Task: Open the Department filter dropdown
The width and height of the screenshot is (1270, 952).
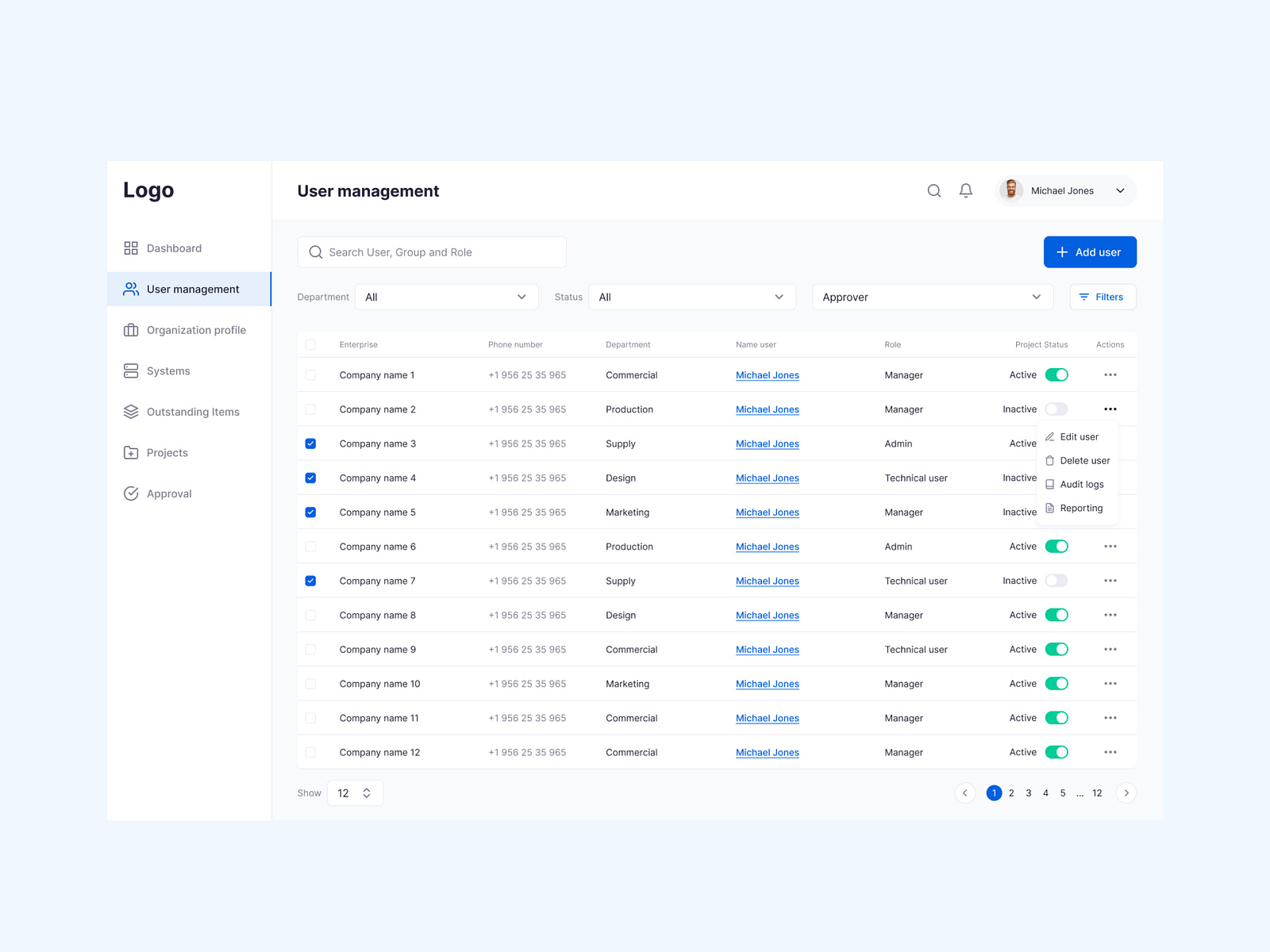Action: (446, 297)
